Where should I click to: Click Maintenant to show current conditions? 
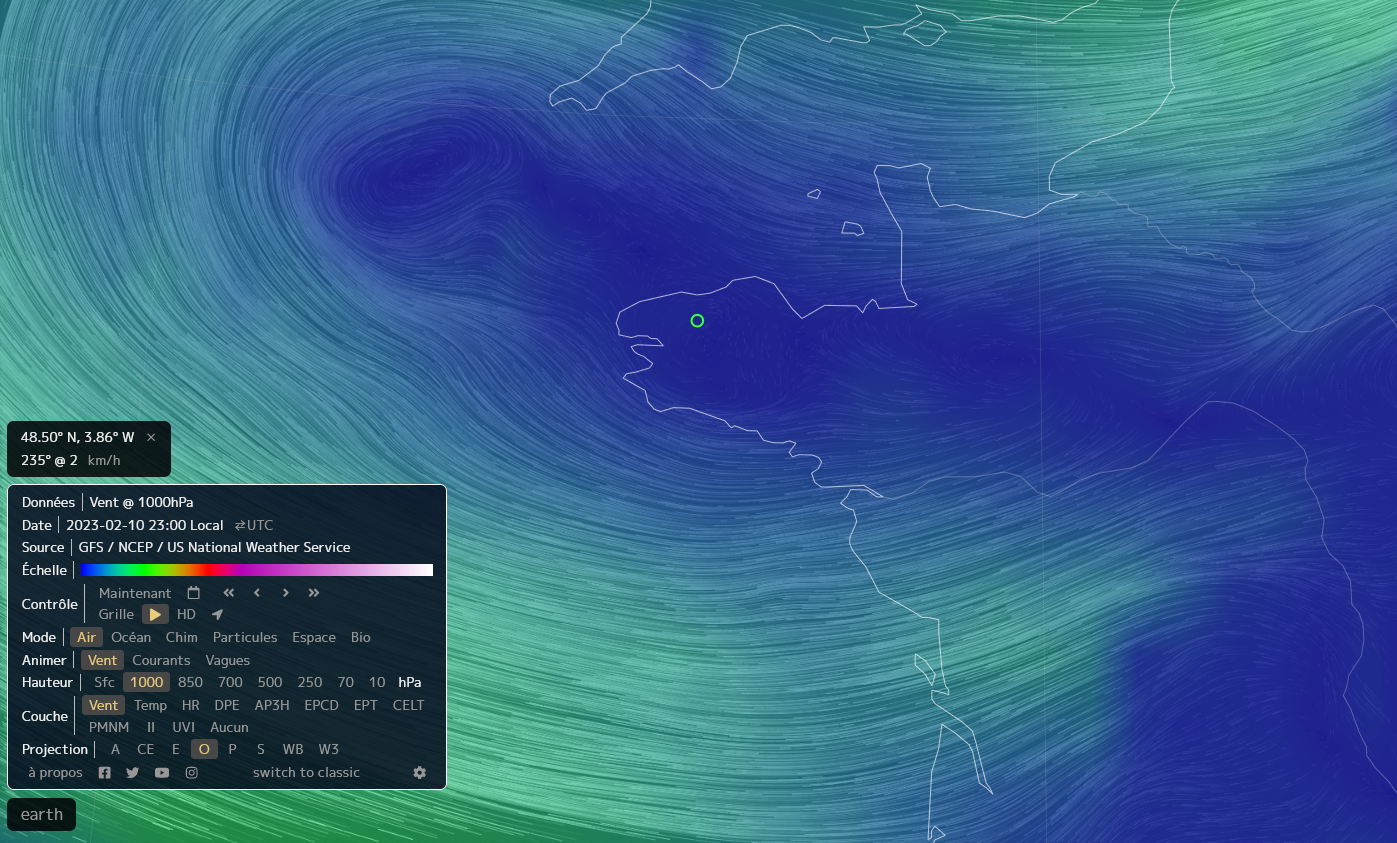(x=135, y=593)
